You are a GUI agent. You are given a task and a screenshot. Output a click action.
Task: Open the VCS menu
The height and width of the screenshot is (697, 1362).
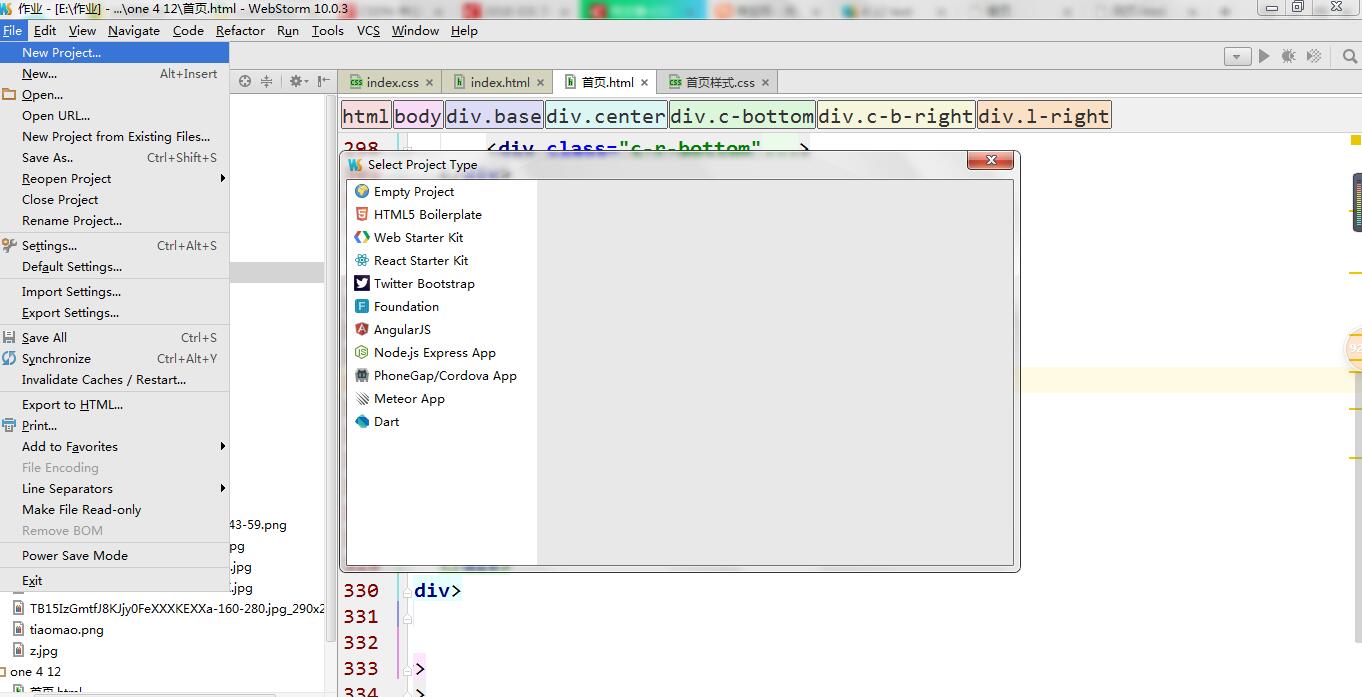[x=368, y=30]
